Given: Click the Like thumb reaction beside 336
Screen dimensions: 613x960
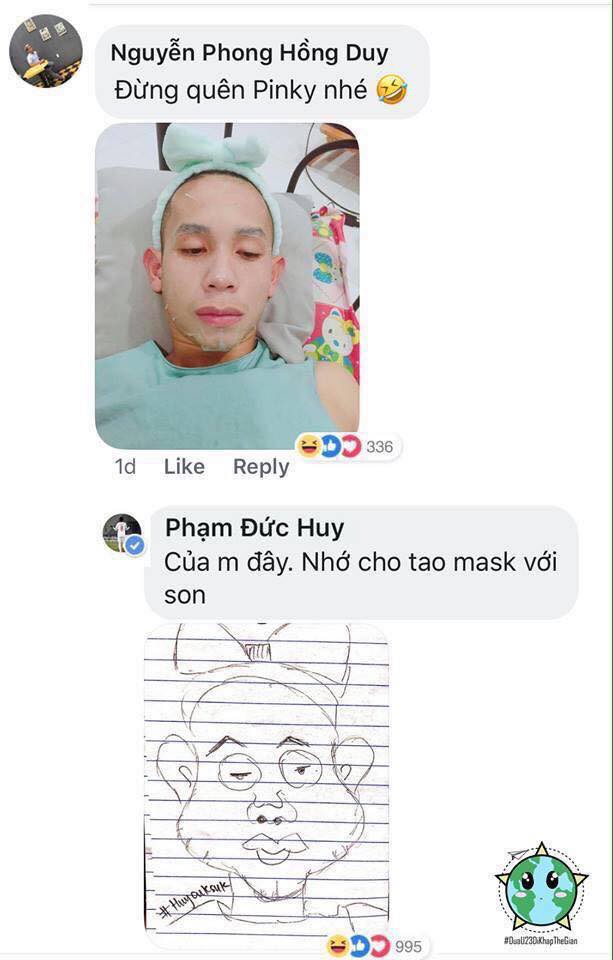Looking at the screenshot, I should tap(329, 447).
